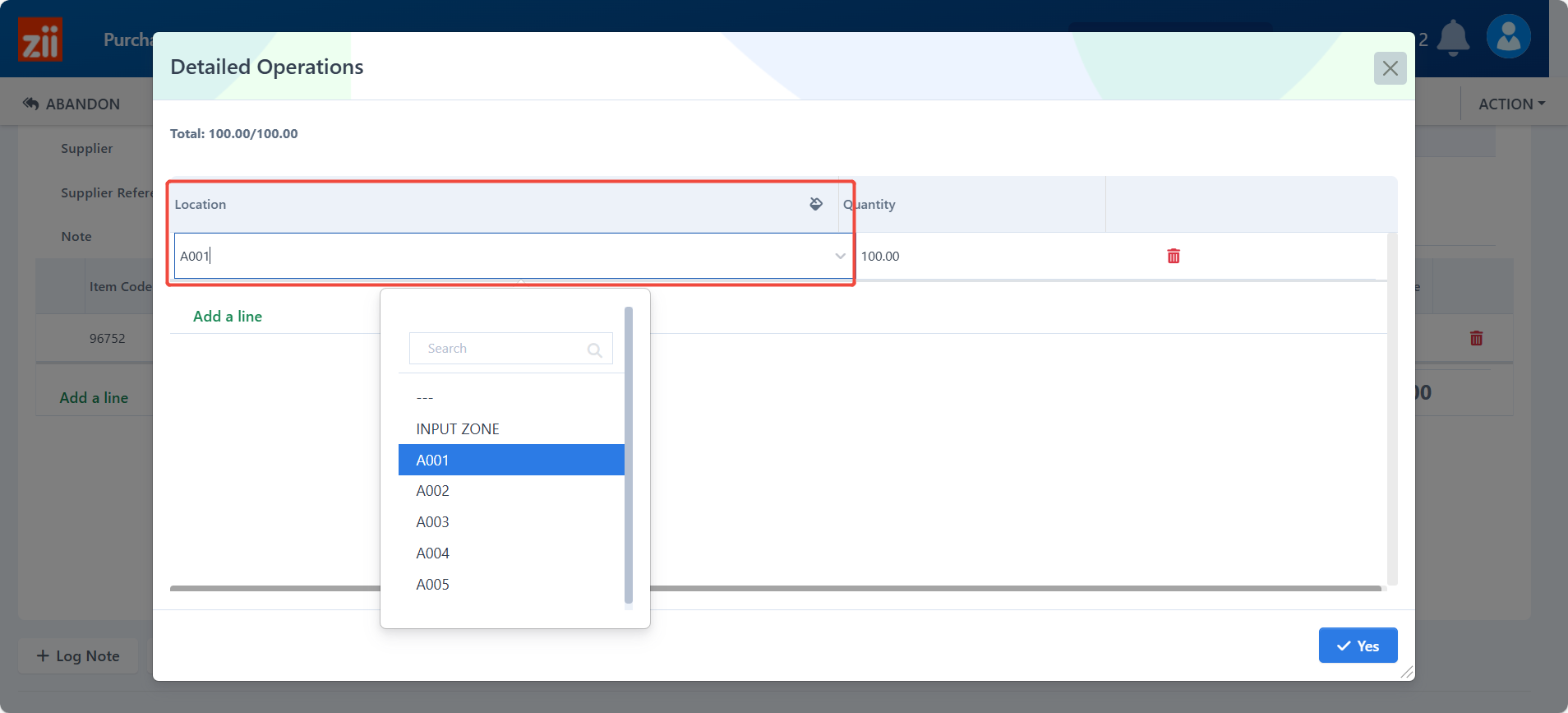Open the notifications bell
Viewport: 1568px width, 713px height.
tap(1453, 38)
